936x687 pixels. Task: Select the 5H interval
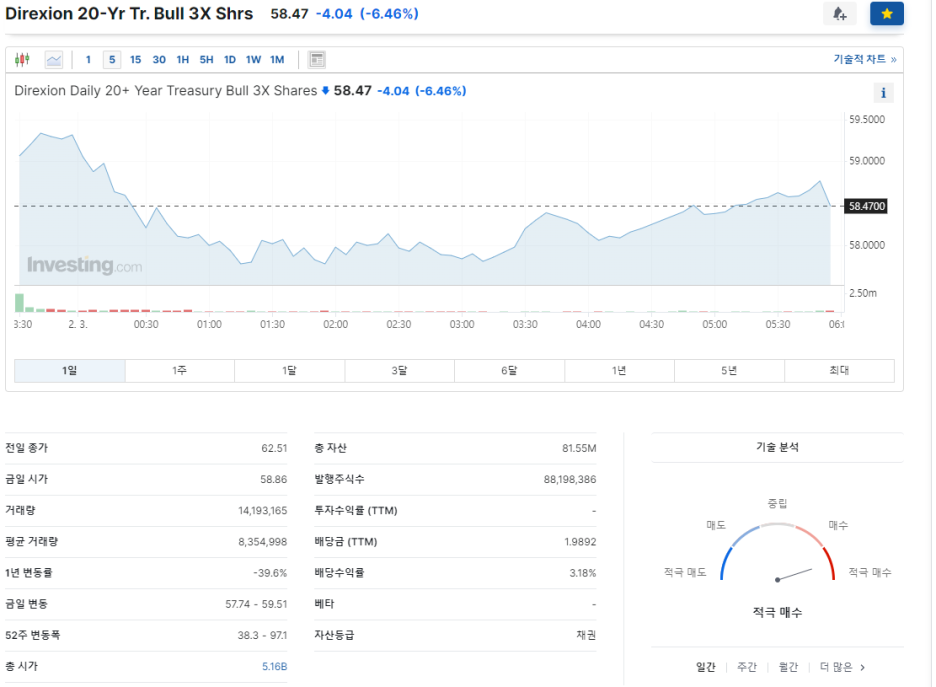(x=207, y=60)
